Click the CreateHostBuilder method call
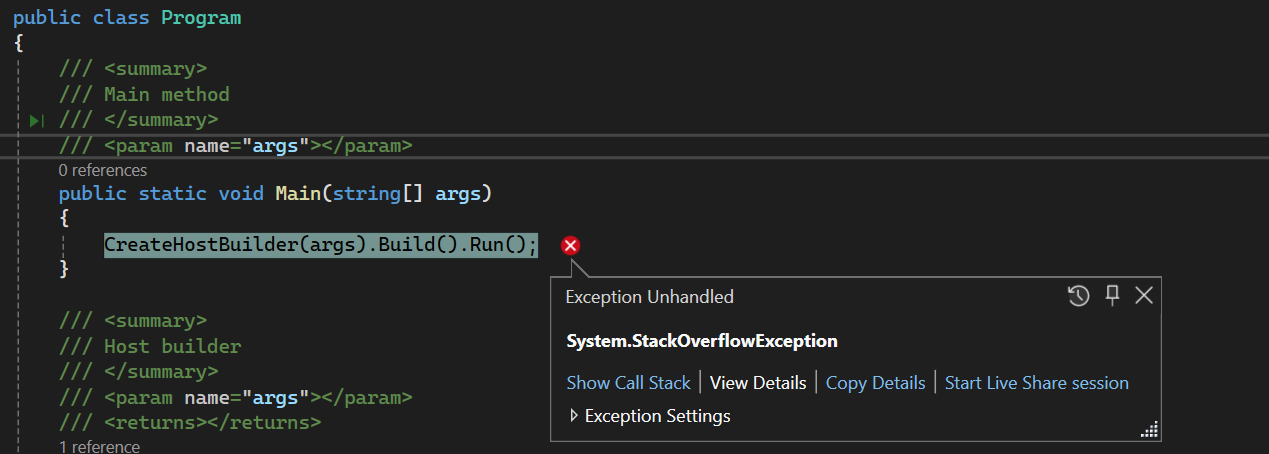The height and width of the screenshot is (454, 1269). click(200, 245)
